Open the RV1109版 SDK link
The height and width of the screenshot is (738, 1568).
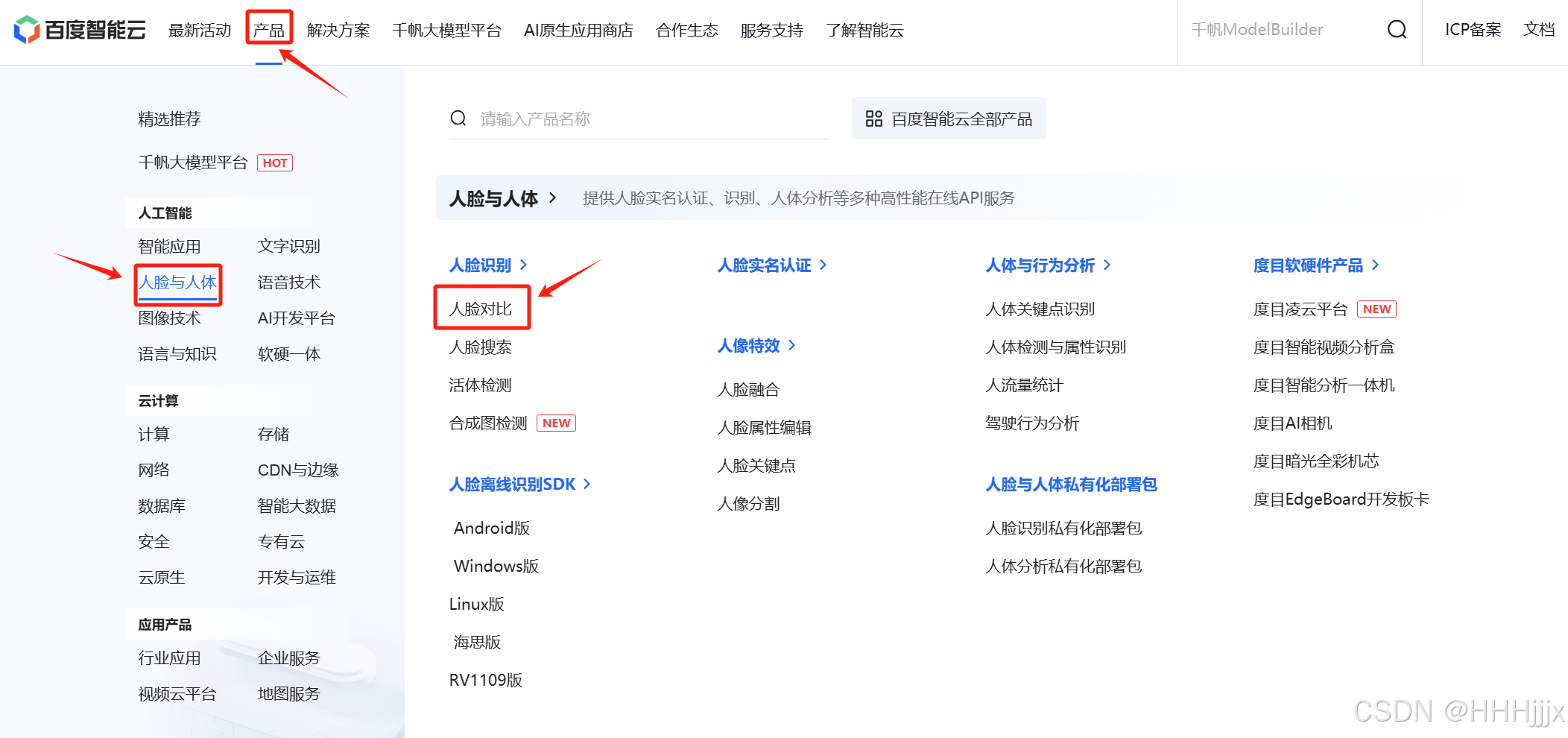click(486, 681)
